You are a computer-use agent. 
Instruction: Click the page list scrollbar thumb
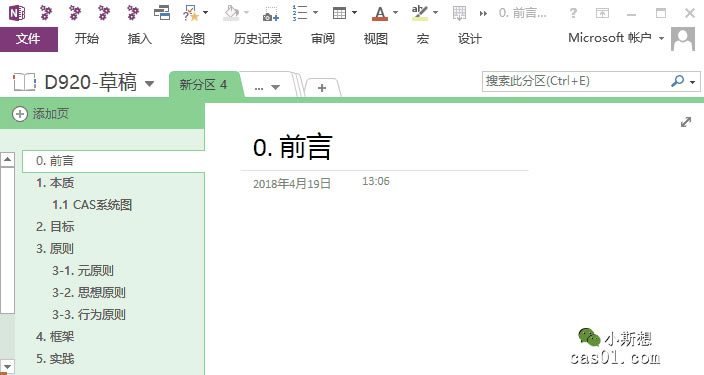pyautogui.click(x=7, y=240)
